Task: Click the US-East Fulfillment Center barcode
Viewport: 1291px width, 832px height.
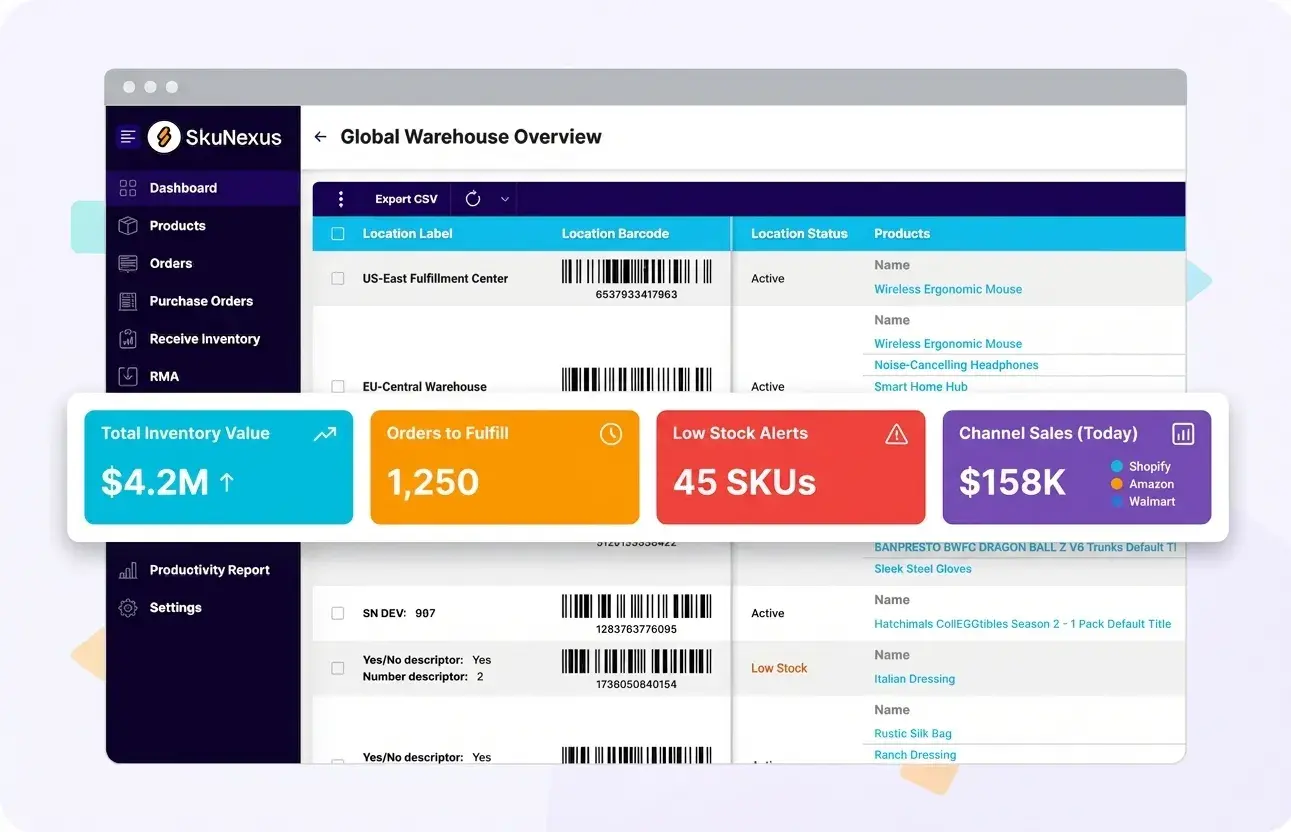Action: click(x=638, y=273)
